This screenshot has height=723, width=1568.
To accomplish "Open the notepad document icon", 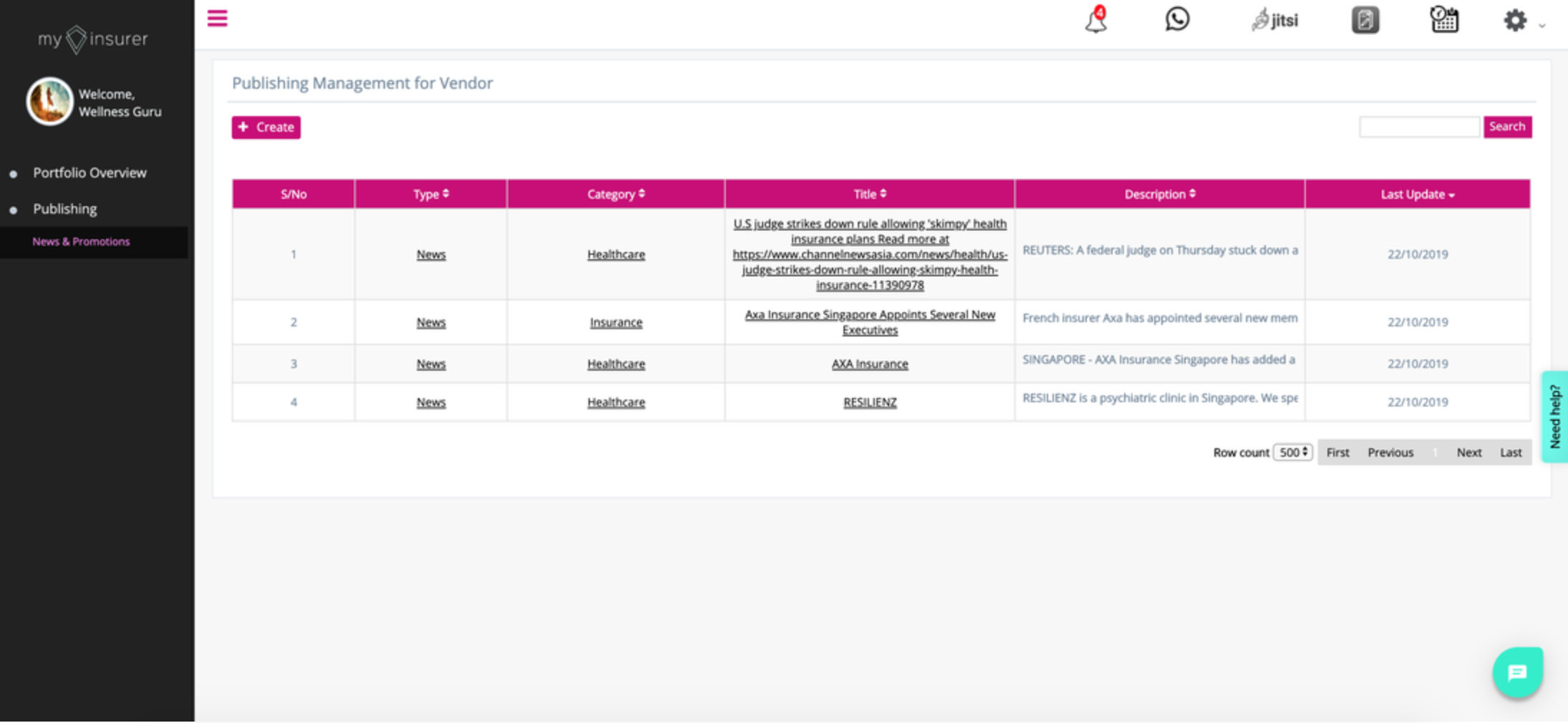I will click(x=1365, y=20).
